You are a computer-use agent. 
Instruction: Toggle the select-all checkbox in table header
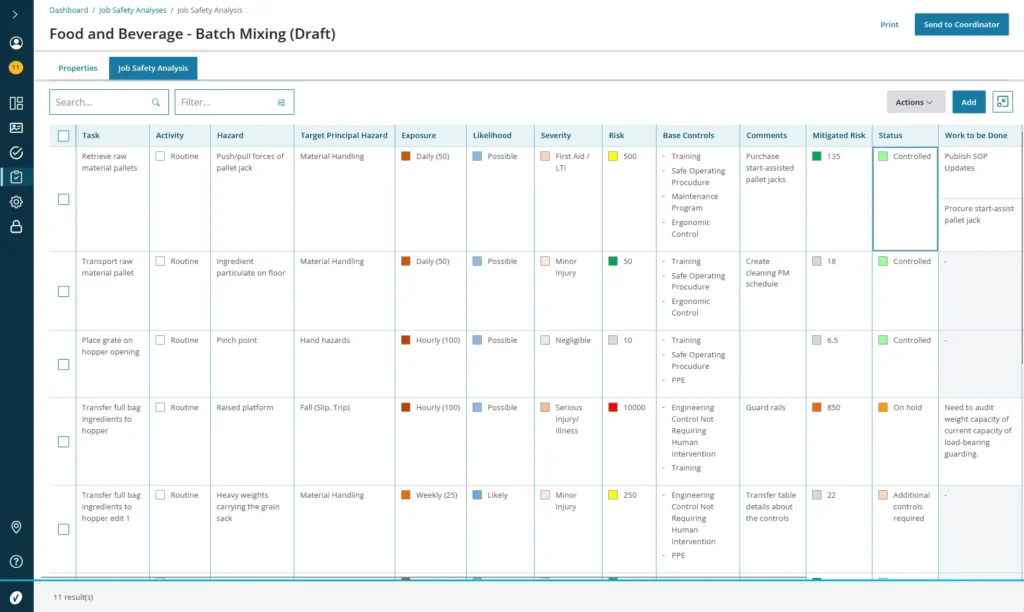click(x=64, y=136)
